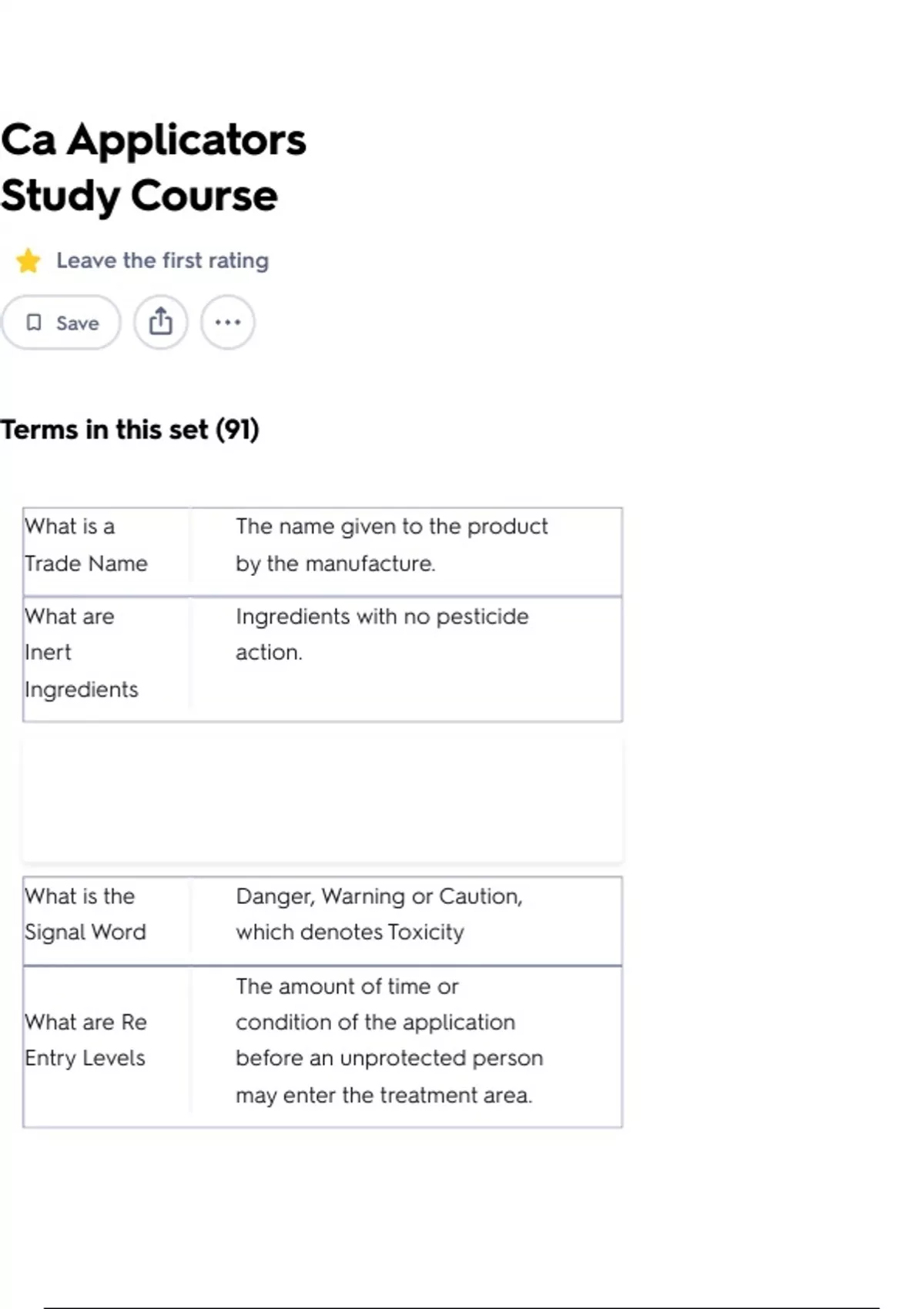Click the bookmark icon inside Save
The height and width of the screenshot is (1309, 924).
click(34, 322)
